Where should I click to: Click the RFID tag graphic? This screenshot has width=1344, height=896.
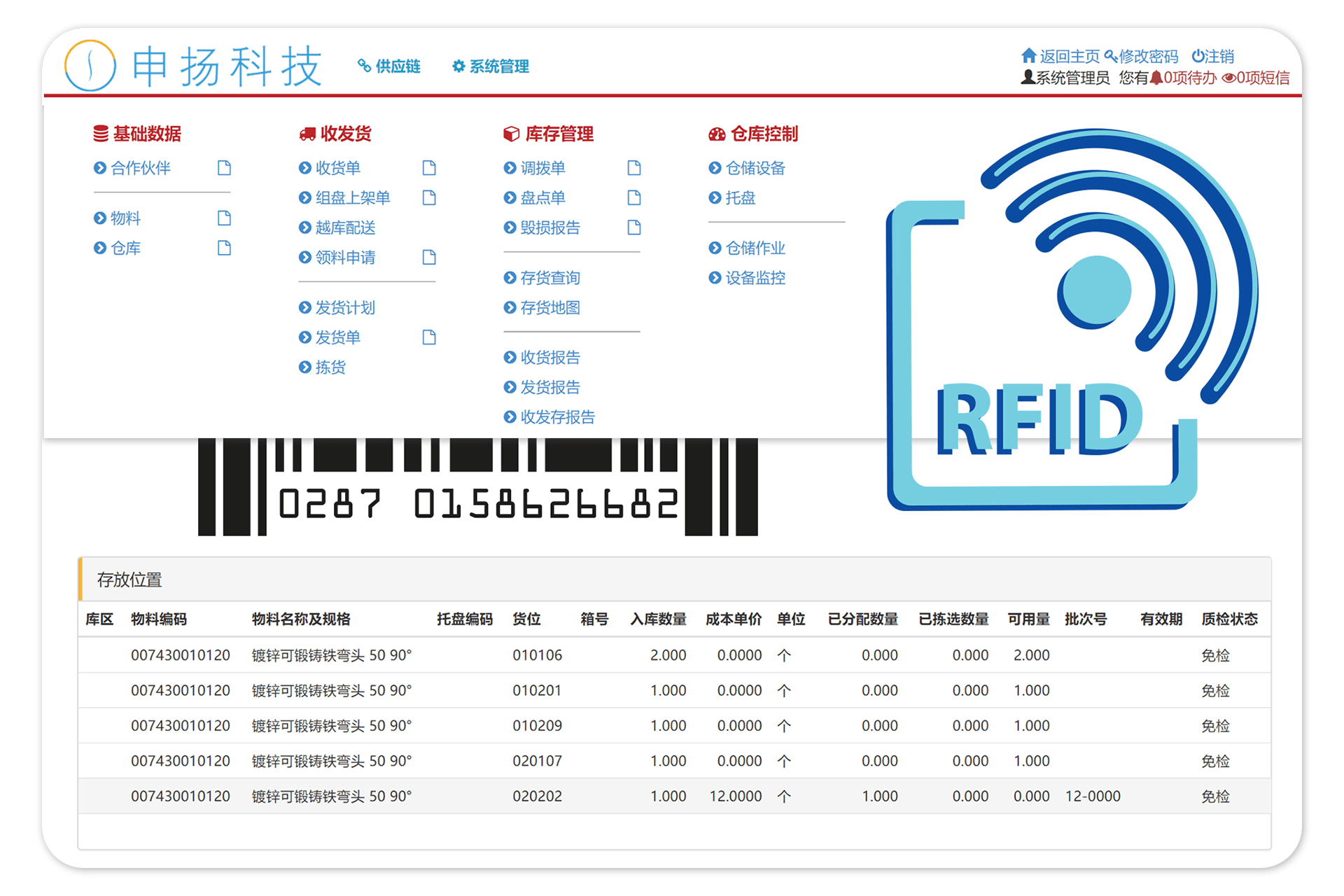pos(1071,318)
